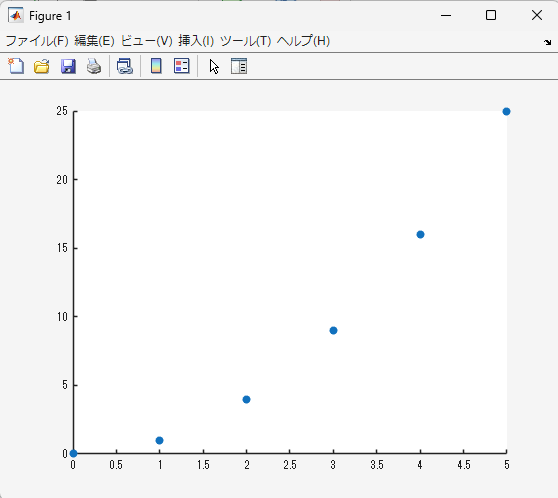The height and width of the screenshot is (498, 558).
Task: Open the Property Inspector icon
Action: point(238,66)
